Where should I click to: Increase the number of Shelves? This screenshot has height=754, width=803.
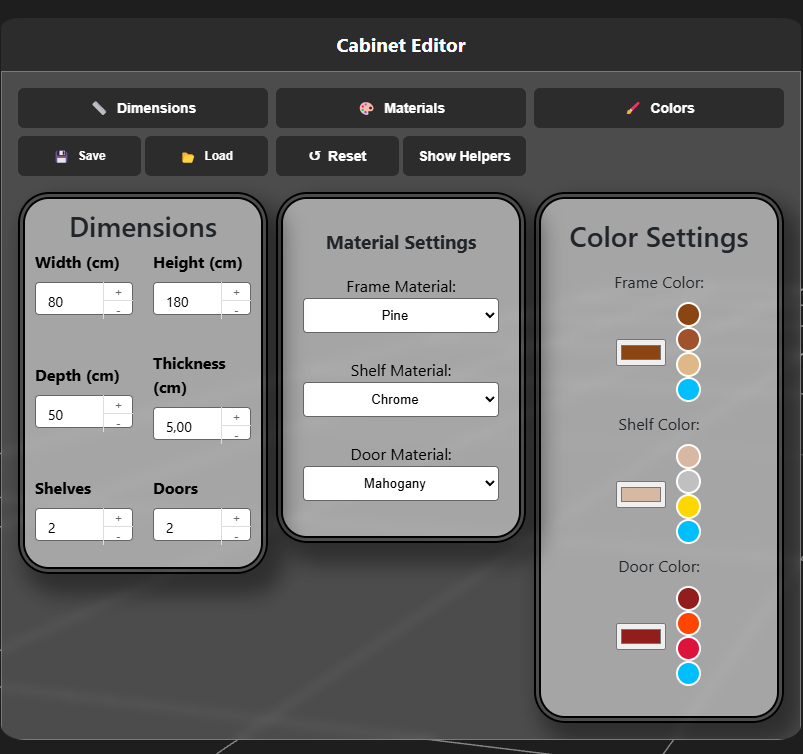point(118,518)
